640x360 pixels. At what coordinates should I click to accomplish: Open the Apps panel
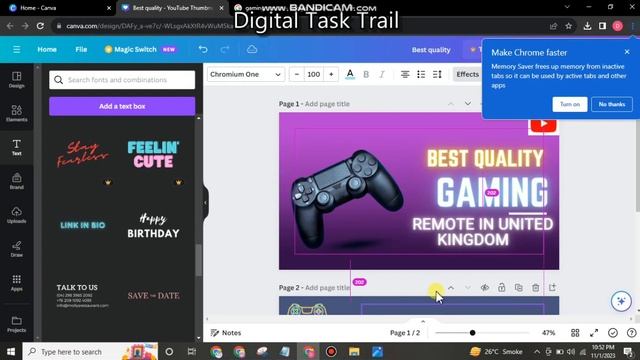(x=16, y=283)
